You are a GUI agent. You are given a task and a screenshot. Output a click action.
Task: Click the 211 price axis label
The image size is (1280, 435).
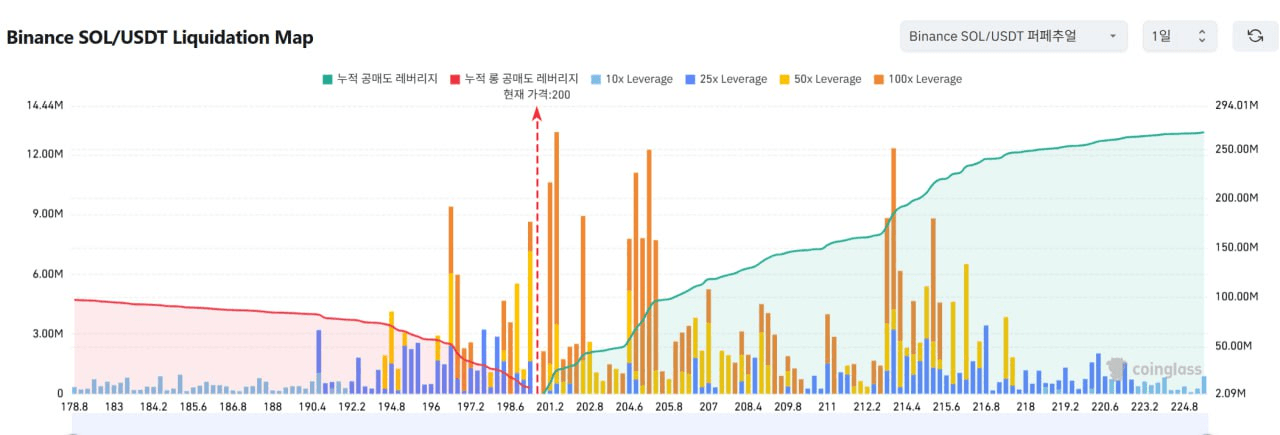[x=827, y=408]
